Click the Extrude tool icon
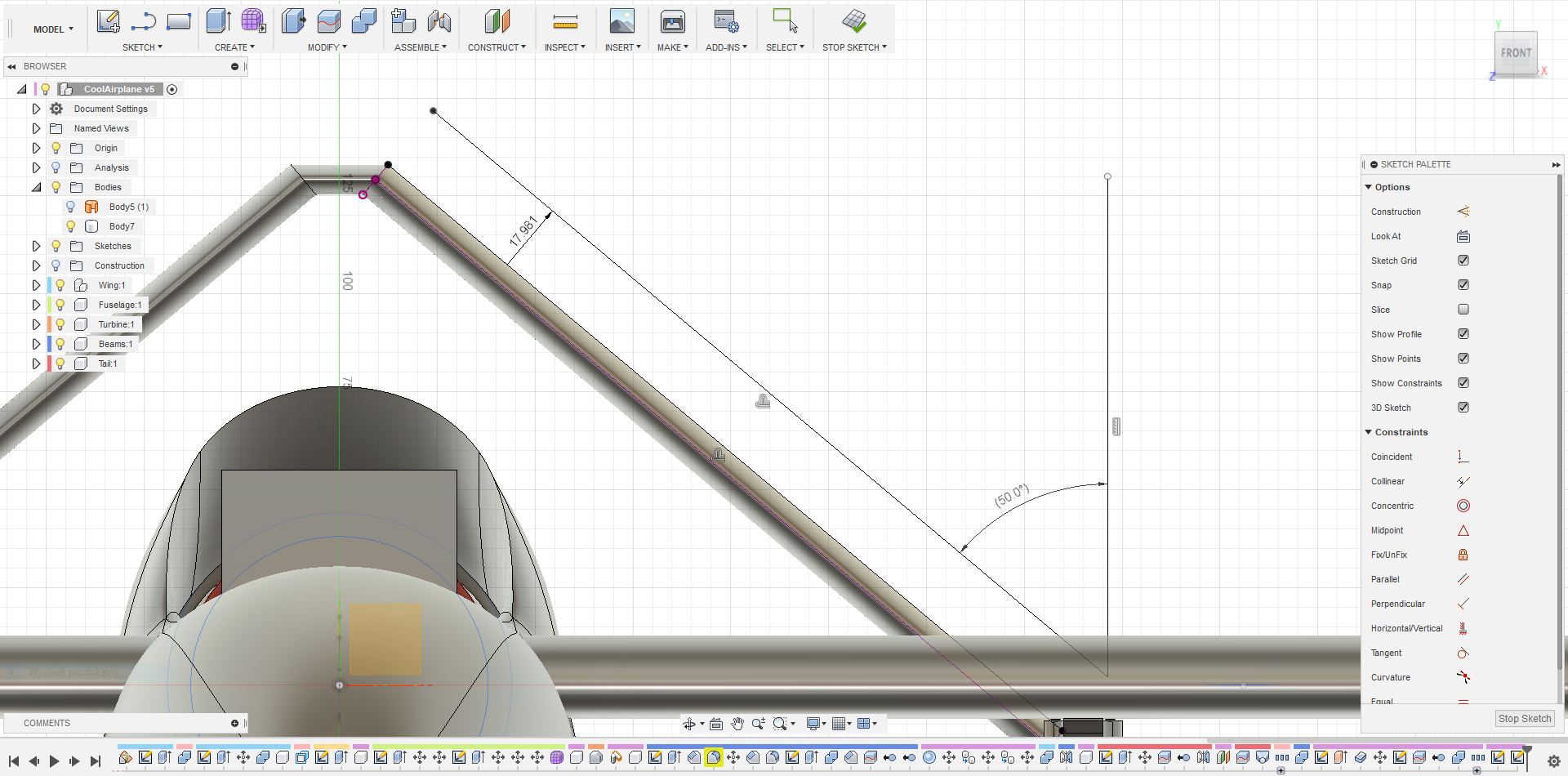This screenshot has width=1568, height=776. point(218,21)
